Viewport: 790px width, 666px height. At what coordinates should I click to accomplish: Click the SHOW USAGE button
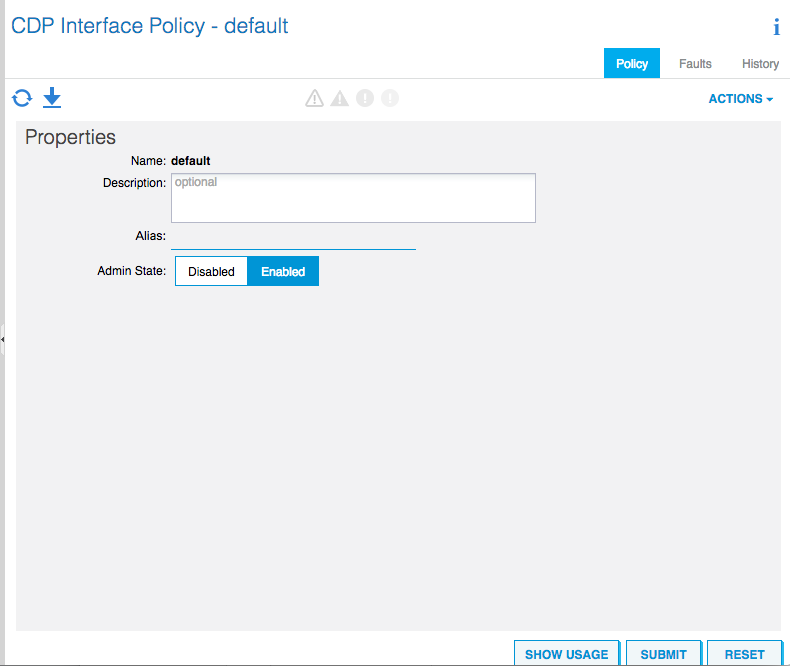(567, 653)
